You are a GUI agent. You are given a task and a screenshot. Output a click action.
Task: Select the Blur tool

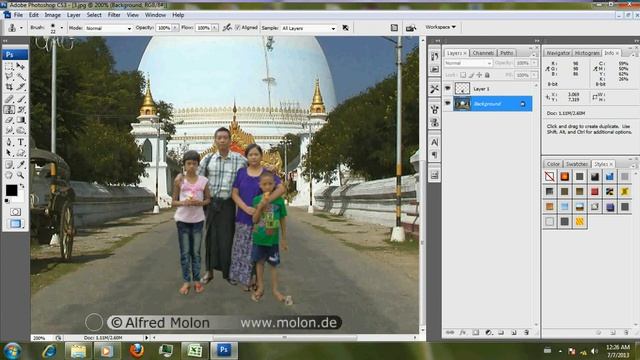click(9, 130)
